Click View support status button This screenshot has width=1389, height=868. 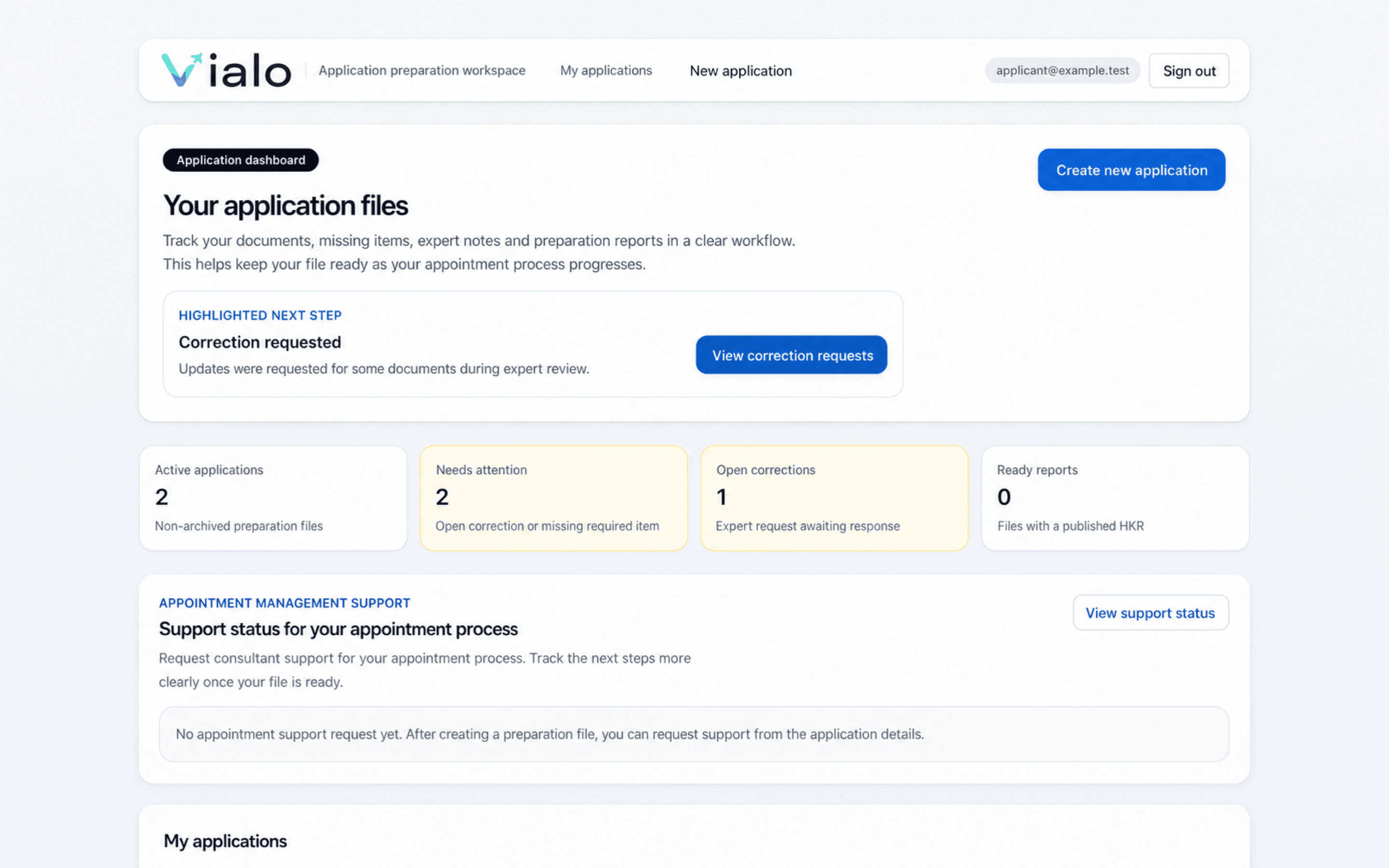pos(1150,612)
